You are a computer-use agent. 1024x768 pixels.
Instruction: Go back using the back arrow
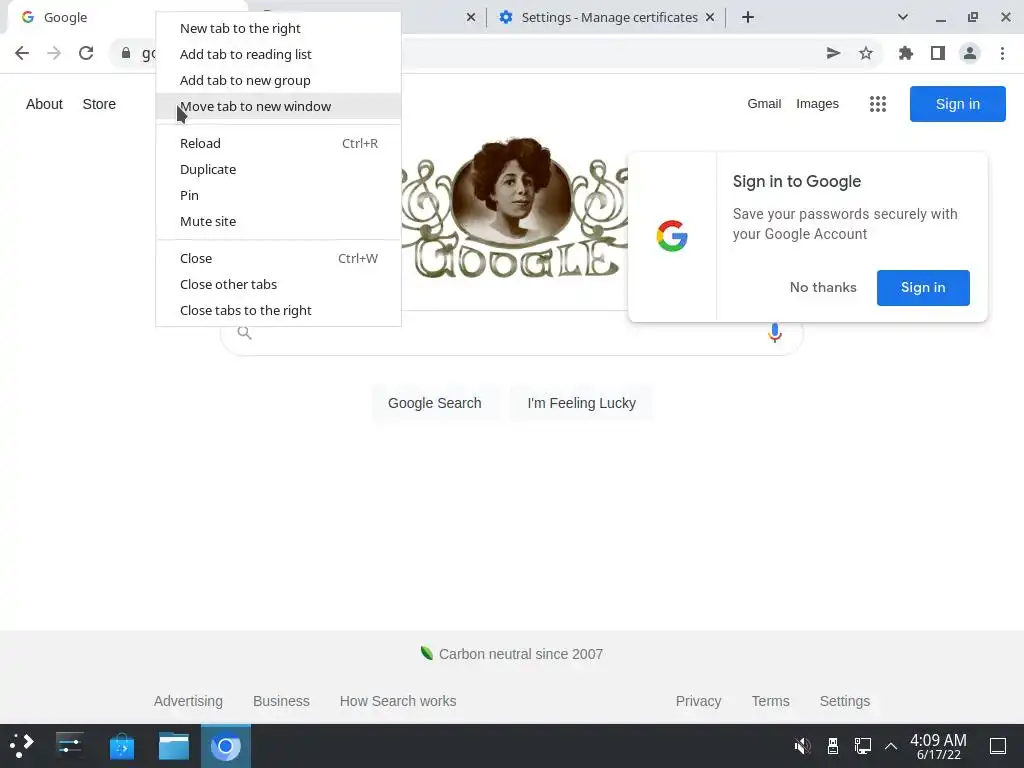(22, 53)
